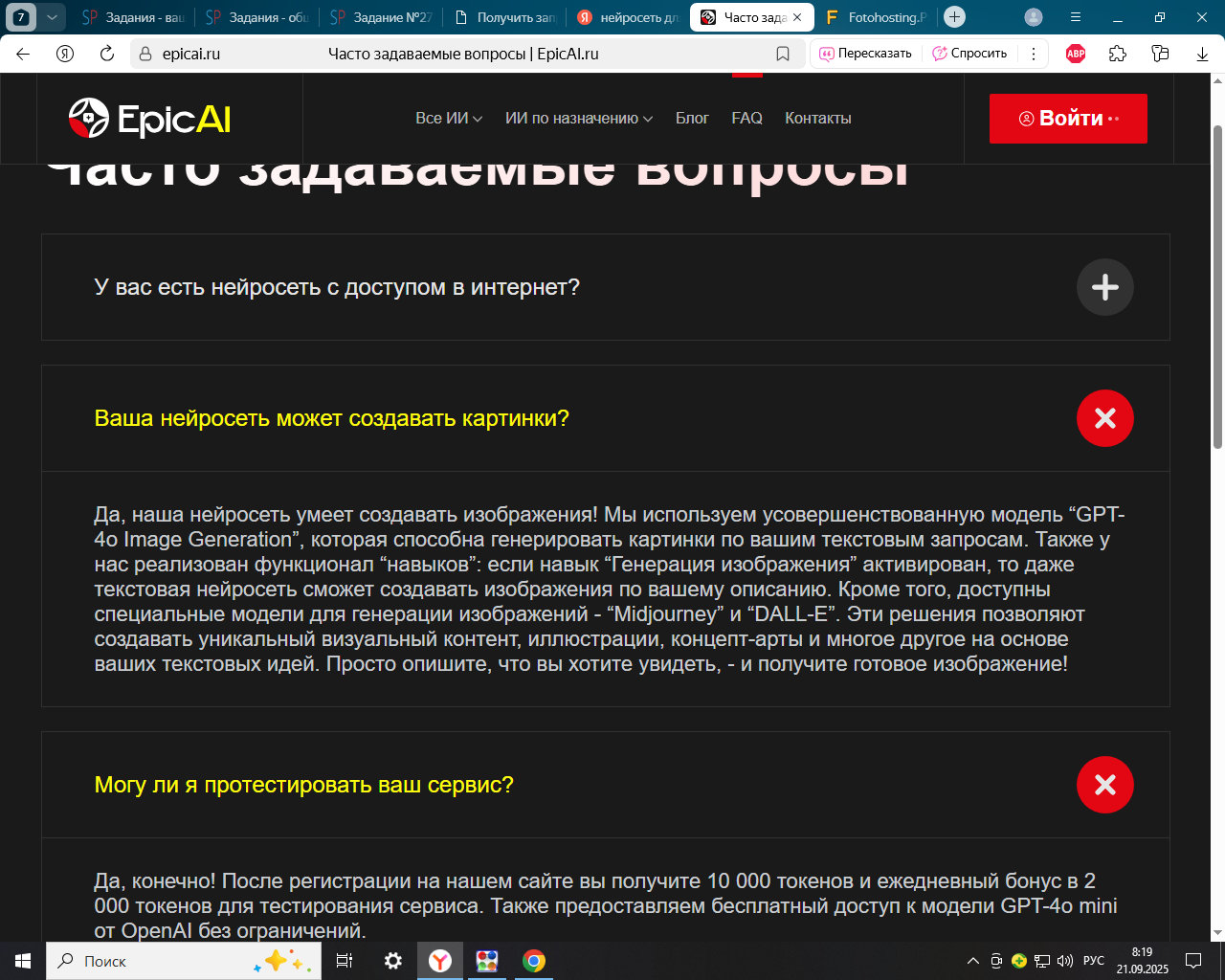Open the Windows notification center

pyautogui.click(x=1193, y=961)
